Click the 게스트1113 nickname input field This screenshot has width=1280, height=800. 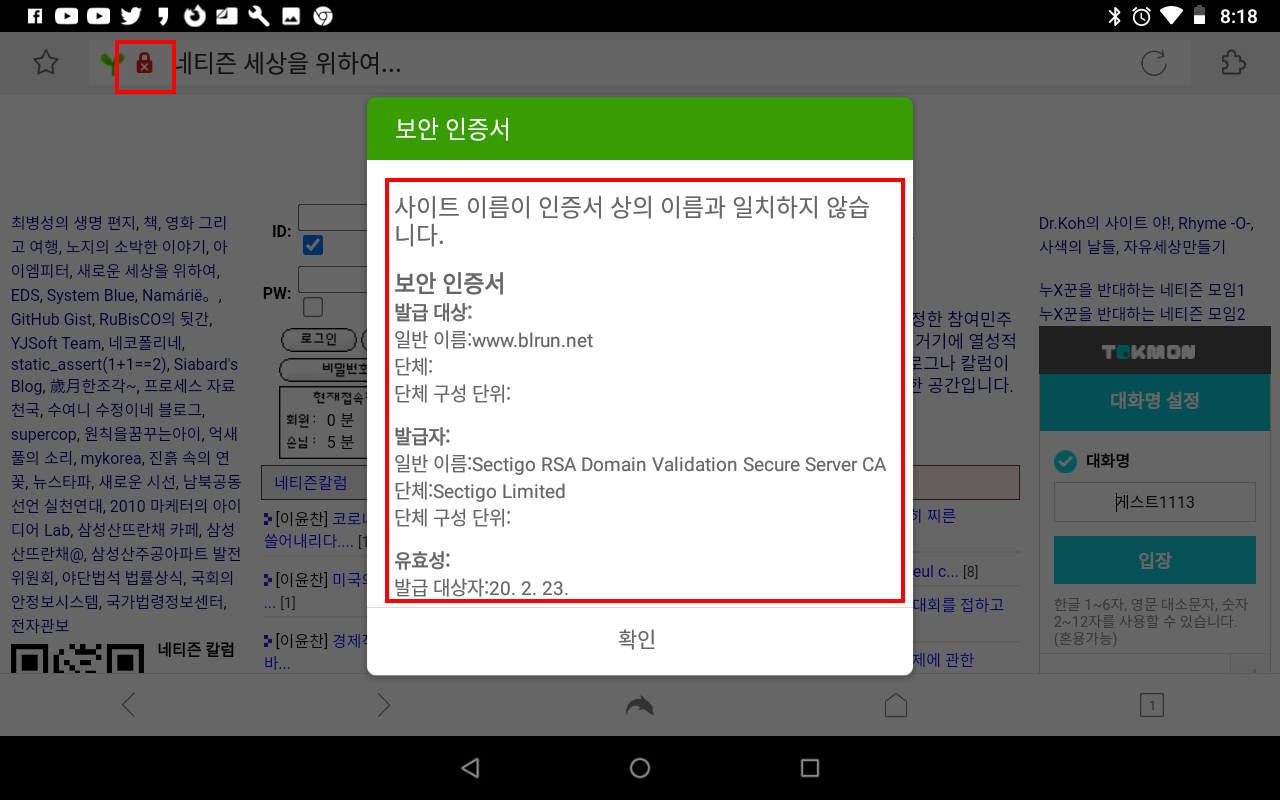pos(1155,502)
